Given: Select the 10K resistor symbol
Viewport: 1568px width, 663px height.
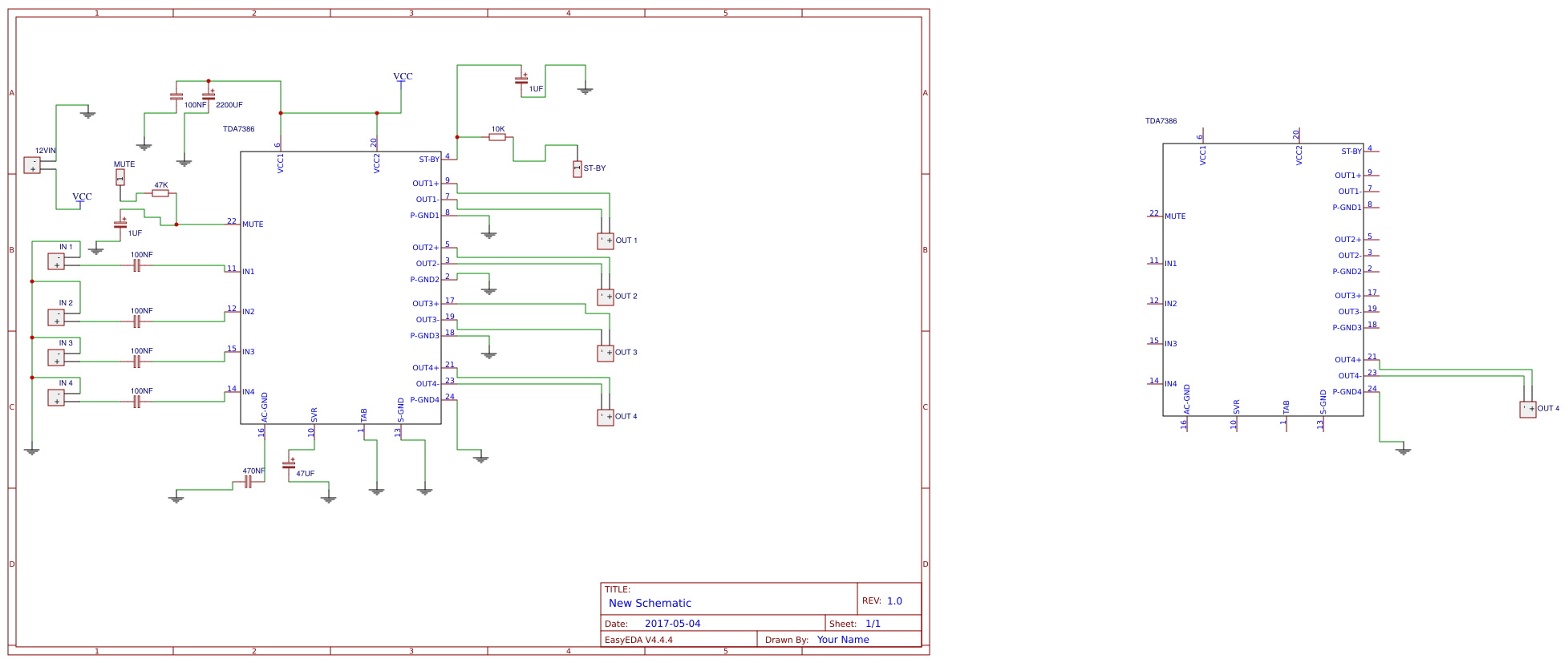Looking at the screenshot, I should [497, 137].
